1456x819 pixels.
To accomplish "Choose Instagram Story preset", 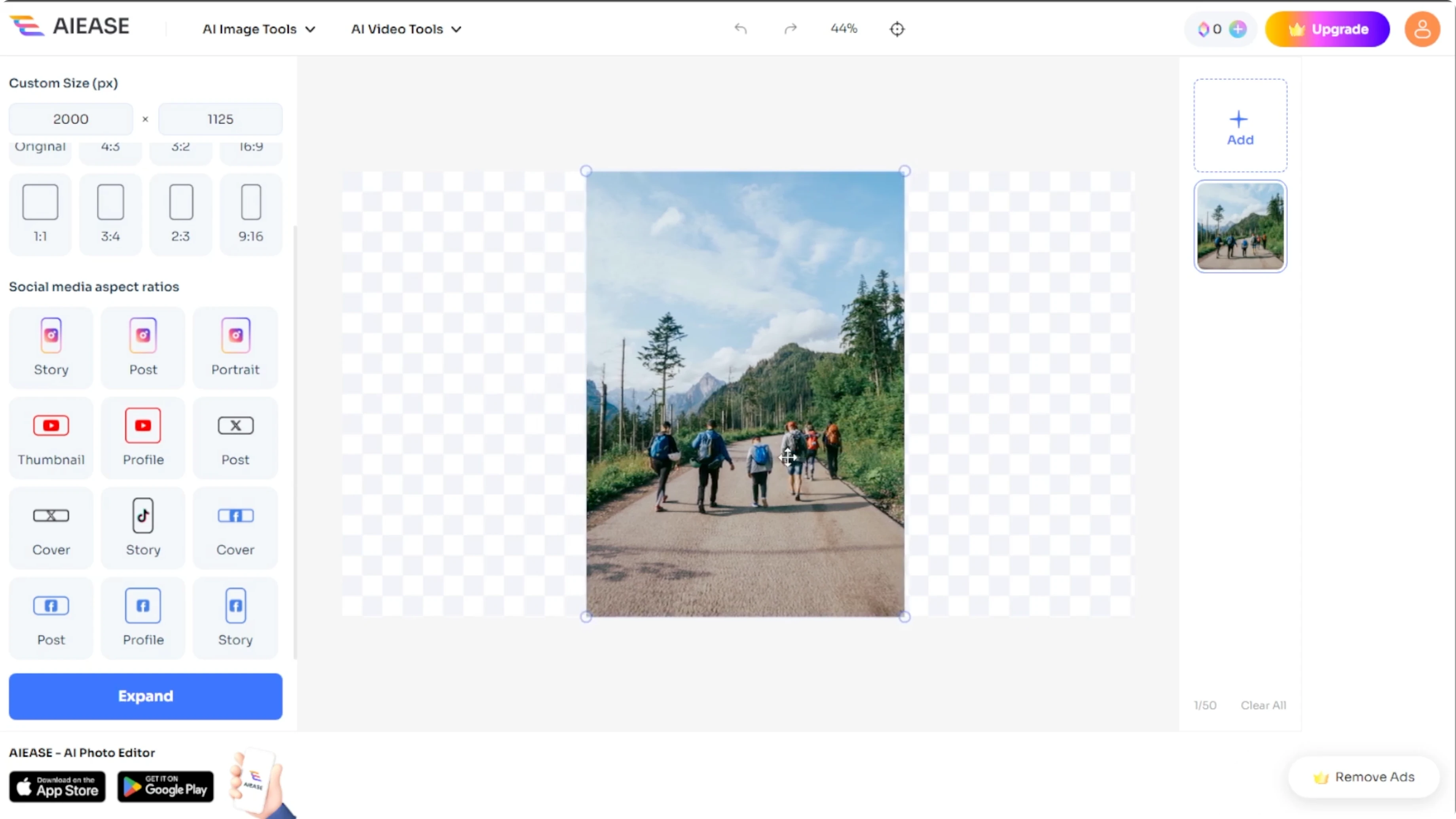I will click(x=51, y=348).
